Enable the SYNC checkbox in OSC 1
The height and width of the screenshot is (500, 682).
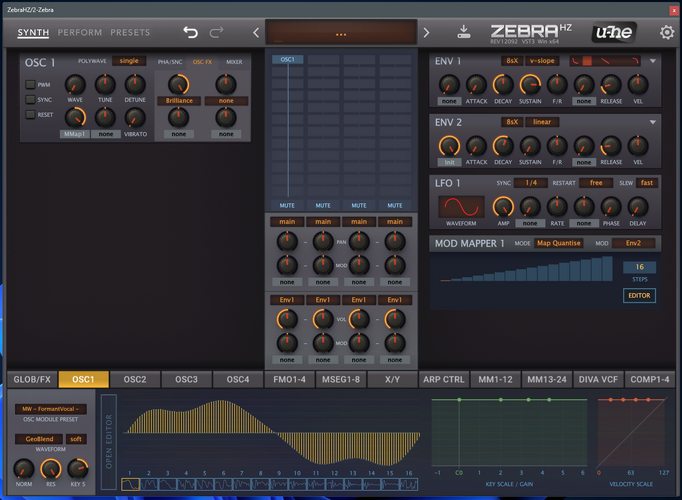30,100
